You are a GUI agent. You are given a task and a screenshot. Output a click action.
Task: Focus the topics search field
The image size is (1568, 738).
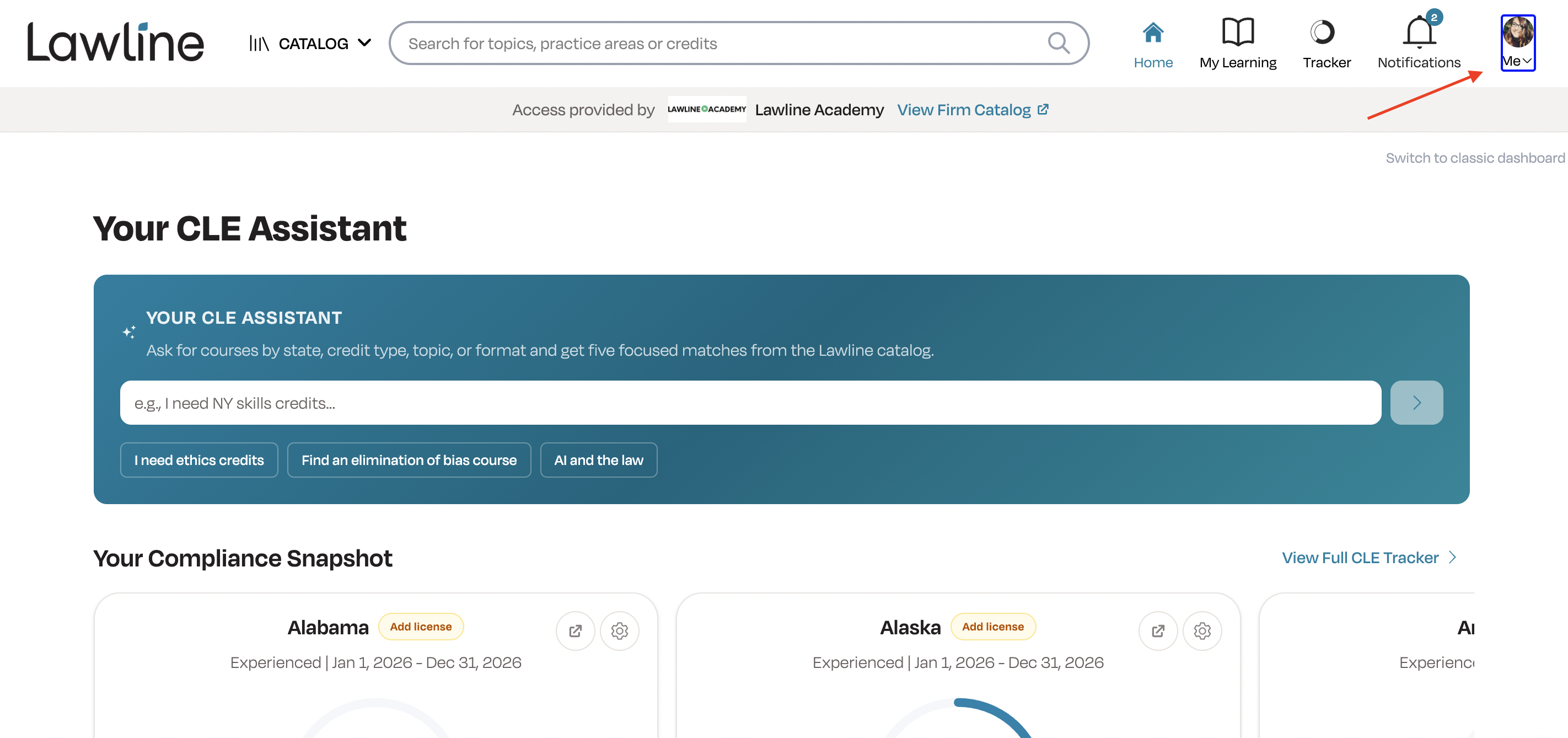(x=739, y=43)
